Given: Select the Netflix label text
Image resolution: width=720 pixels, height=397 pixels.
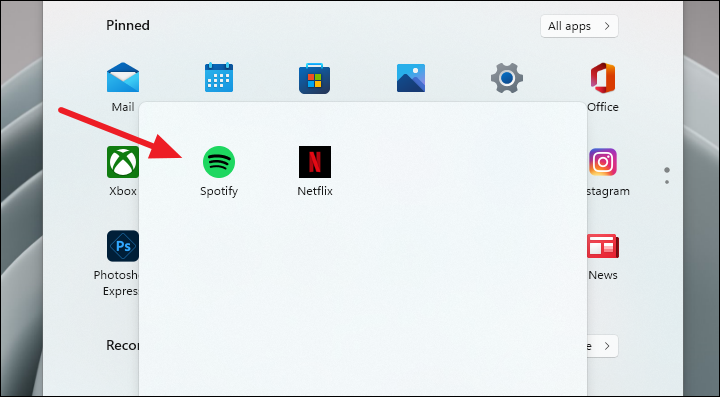Looking at the screenshot, I should 315,191.
